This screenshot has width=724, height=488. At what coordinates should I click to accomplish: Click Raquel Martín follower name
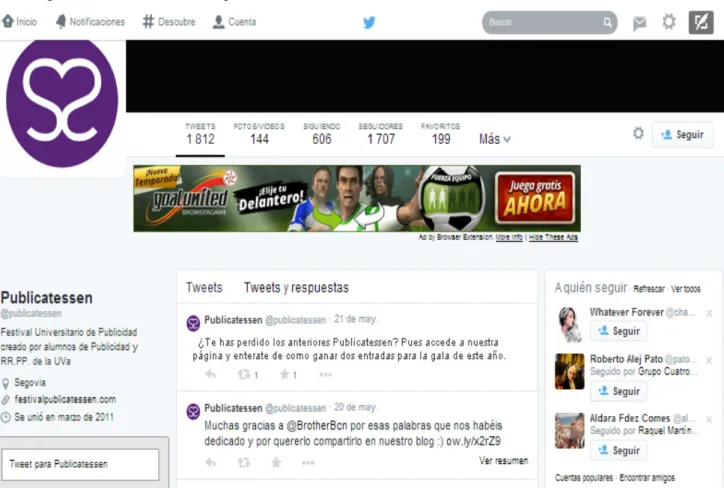[668, 431]
